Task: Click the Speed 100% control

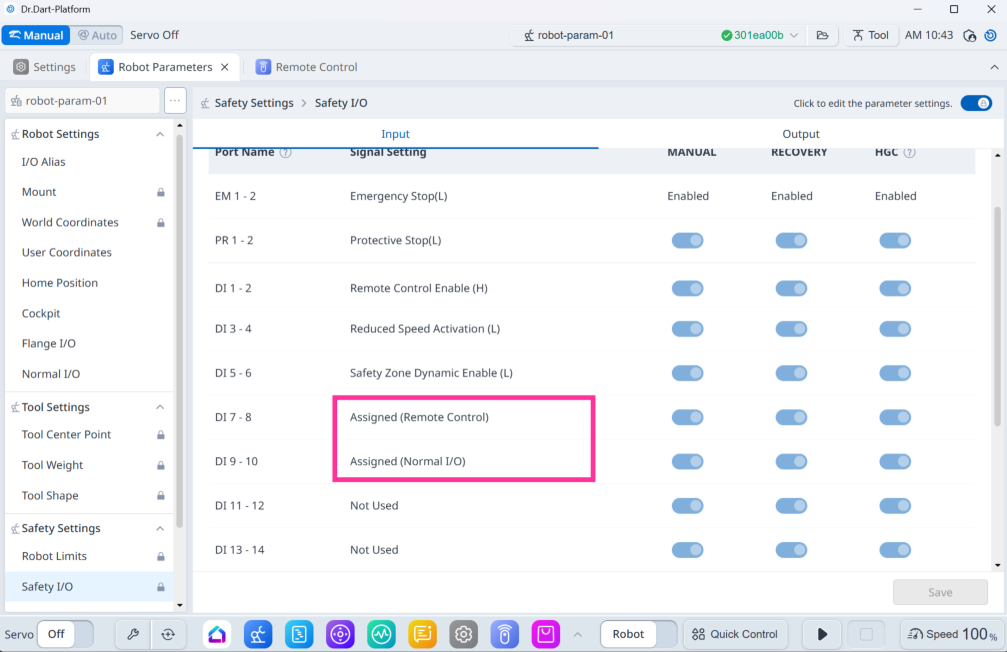Action: pos(952,634)
